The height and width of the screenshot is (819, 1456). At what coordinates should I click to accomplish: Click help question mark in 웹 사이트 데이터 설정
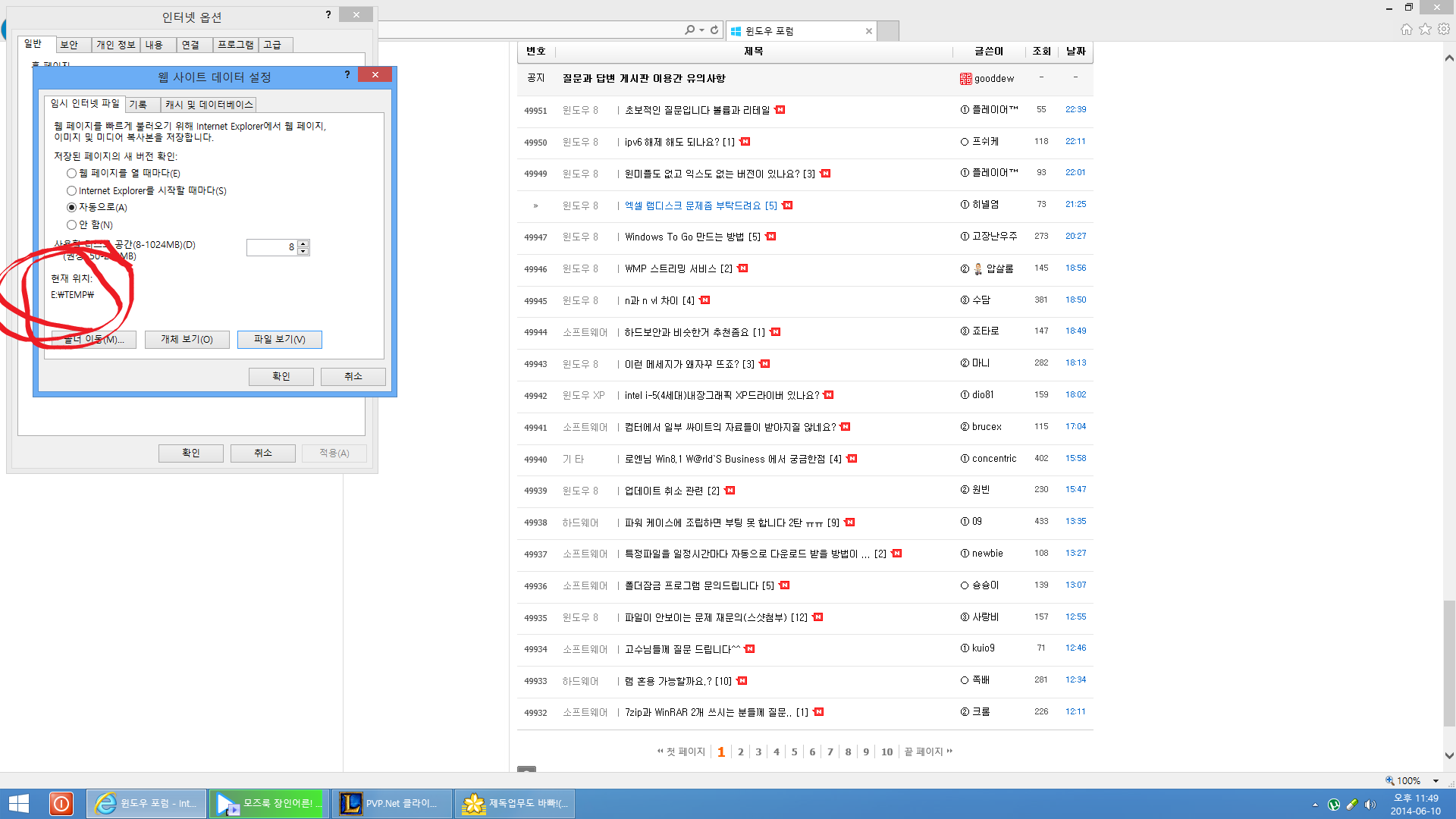pos(347,74)
